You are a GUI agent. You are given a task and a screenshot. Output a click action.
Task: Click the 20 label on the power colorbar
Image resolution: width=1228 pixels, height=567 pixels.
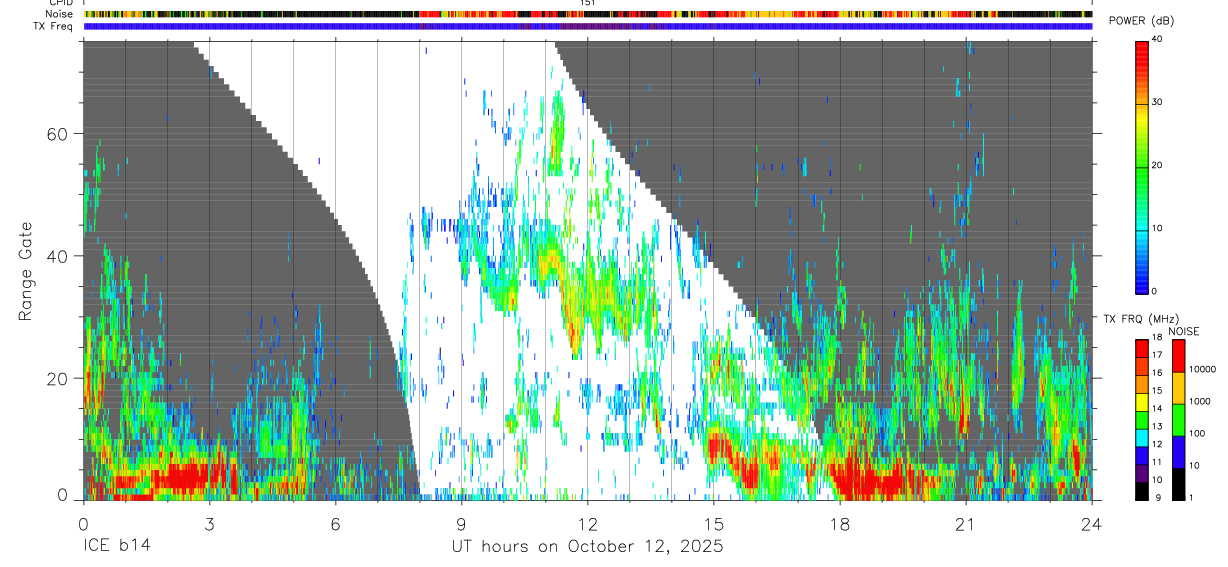[x=1158, y=166]
